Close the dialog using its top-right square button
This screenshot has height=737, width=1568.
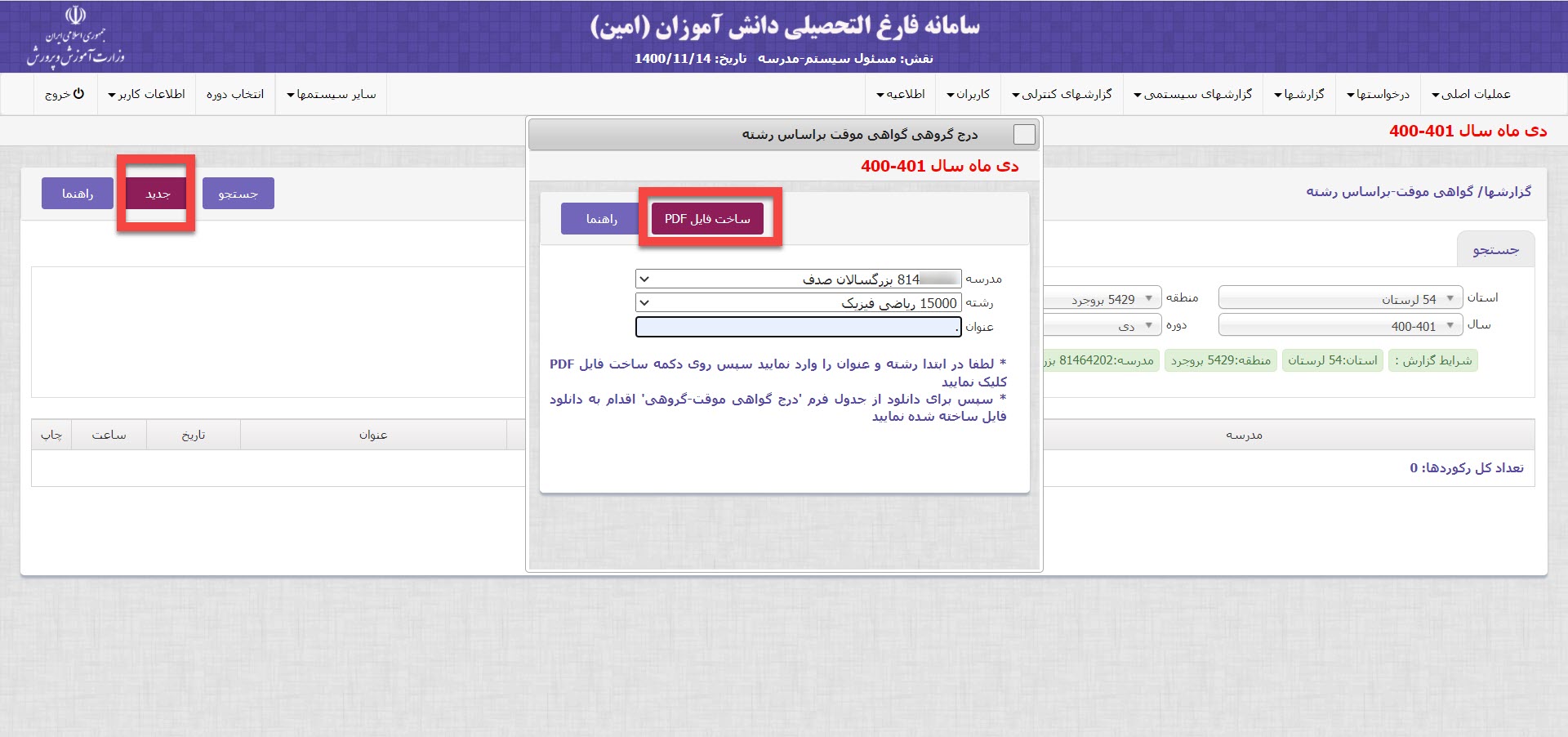[1023, 134]
